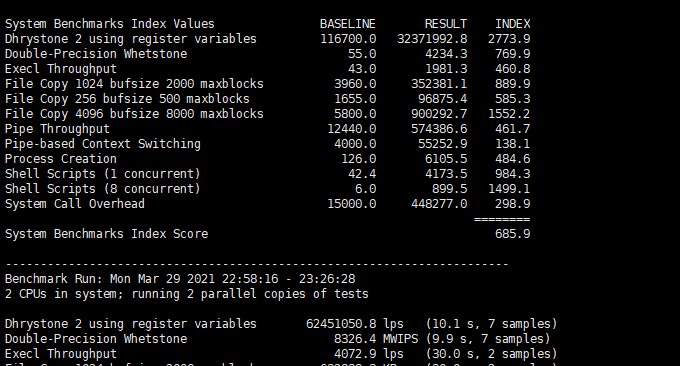680x366 pixels.
Task: Click Dhrystone result value 32371992.8
Action: [432, 39]
